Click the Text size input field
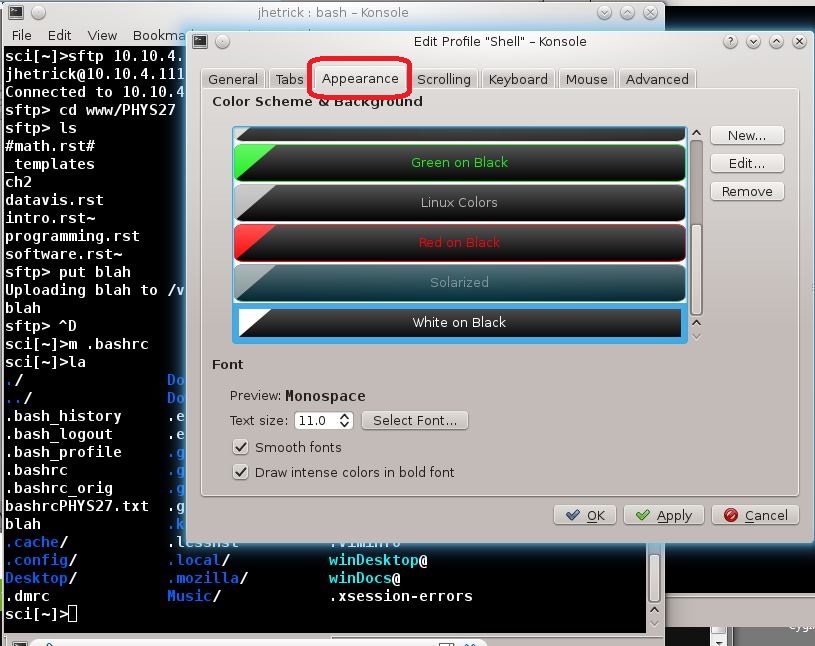Viewport: 815px width, 646px height. click(x=314, y=421)
